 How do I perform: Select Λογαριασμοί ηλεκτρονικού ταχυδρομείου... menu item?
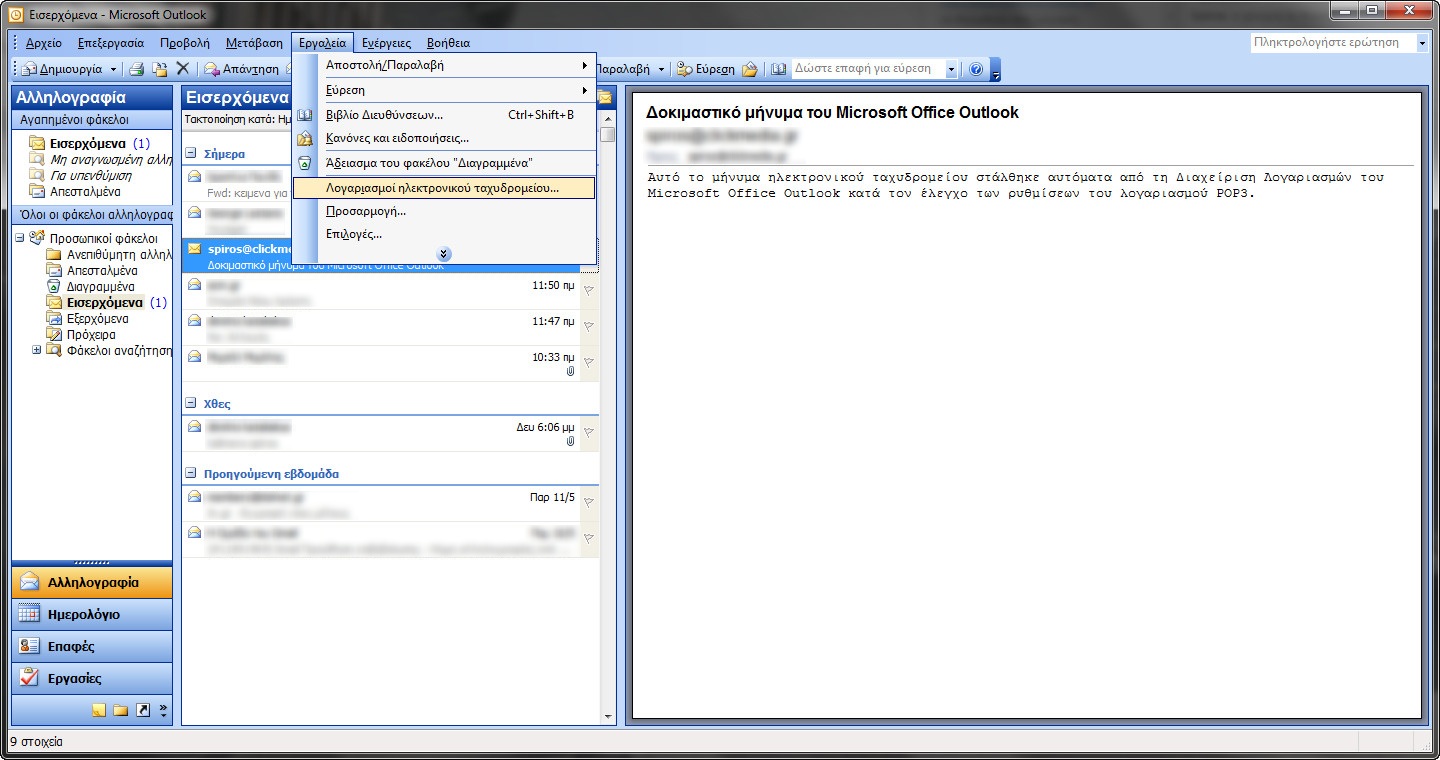[444, 187]
